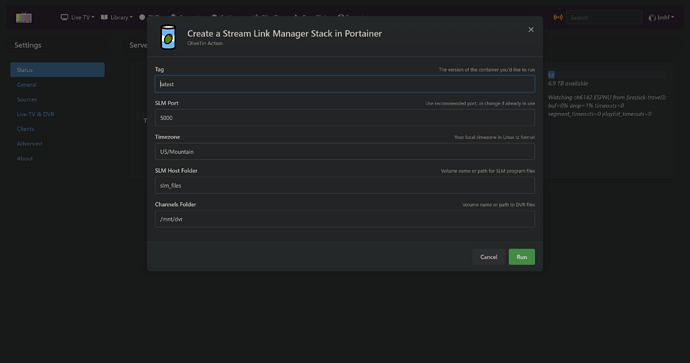Click the Channels Folder input field
Image resolution: width=690 pixels, height=363 pixels.
(345, 219)
